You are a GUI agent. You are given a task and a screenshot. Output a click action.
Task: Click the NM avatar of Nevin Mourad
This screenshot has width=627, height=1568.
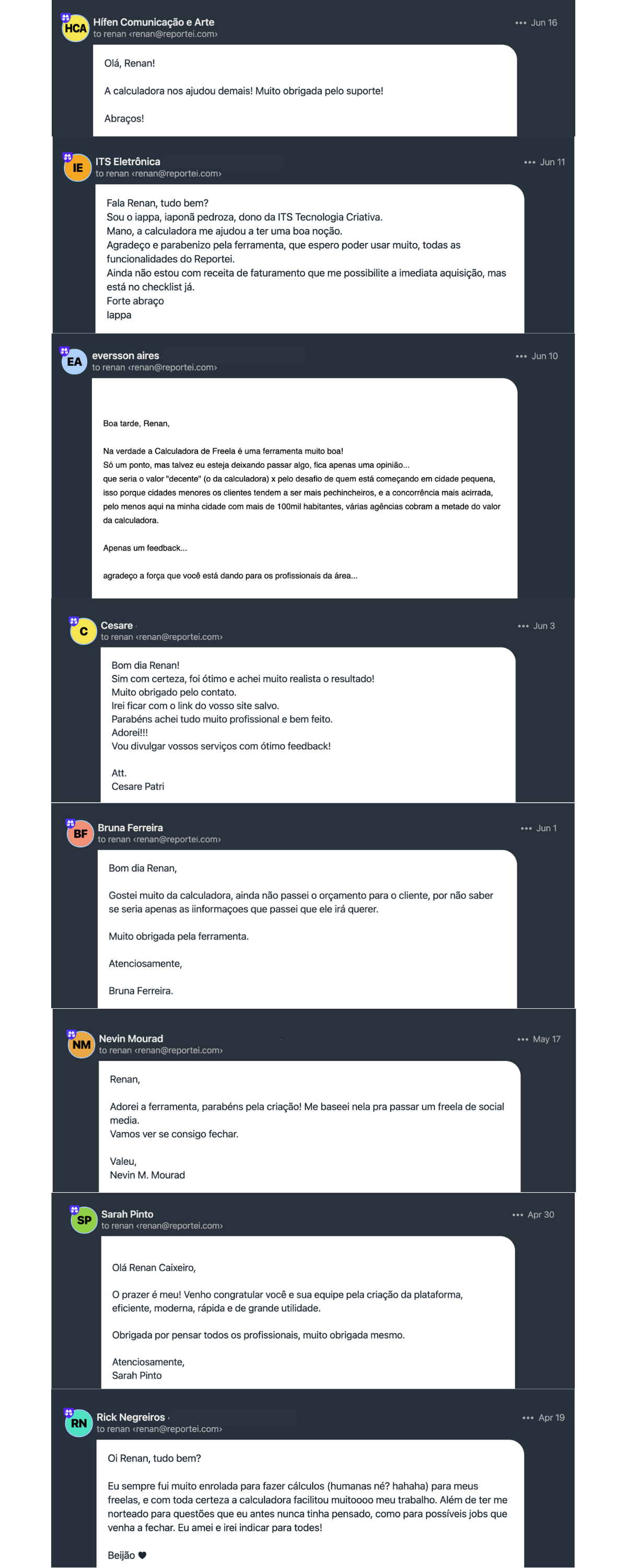[81, 1045]
